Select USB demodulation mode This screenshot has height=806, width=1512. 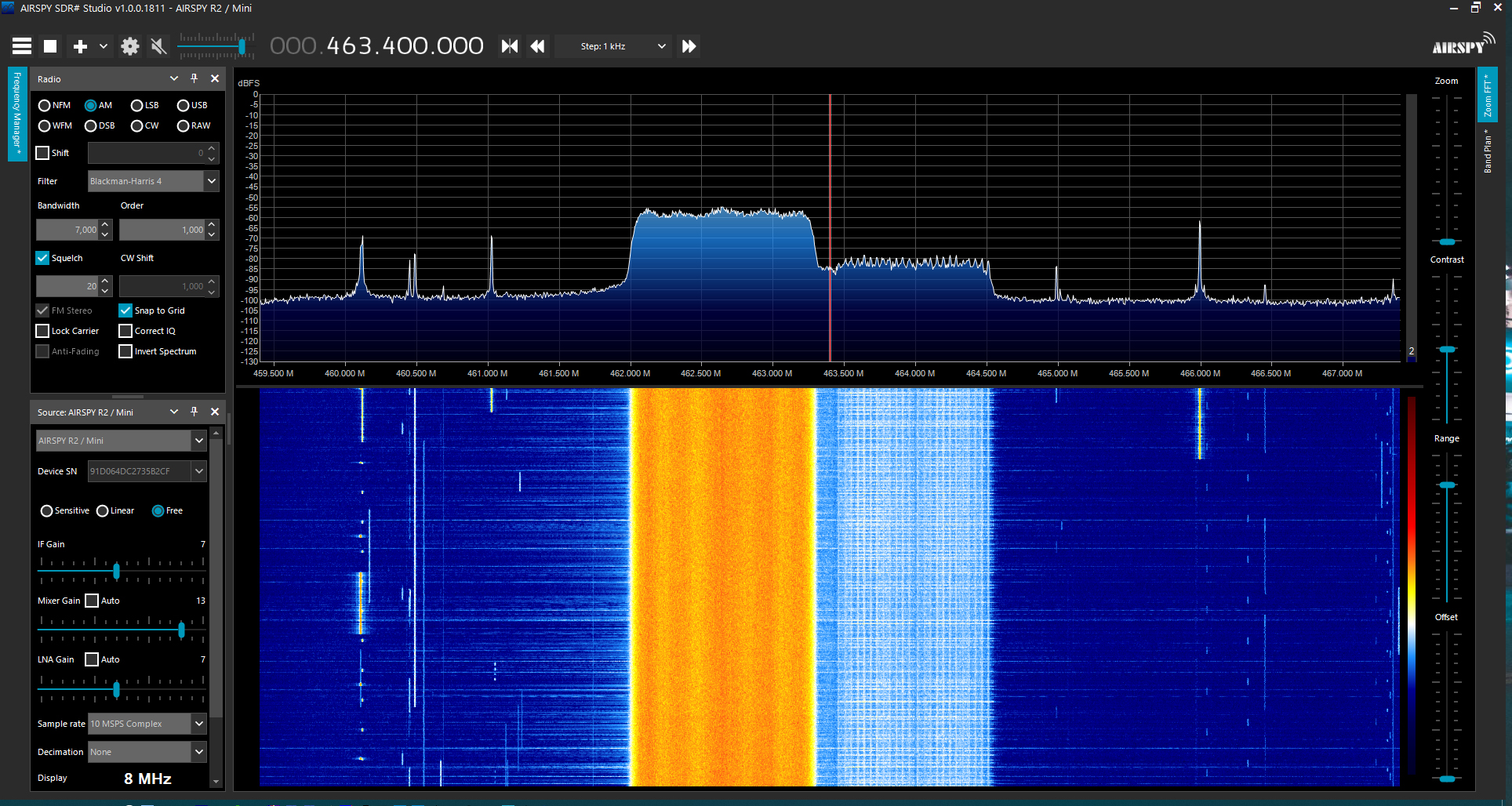click(x=192, y=105)
